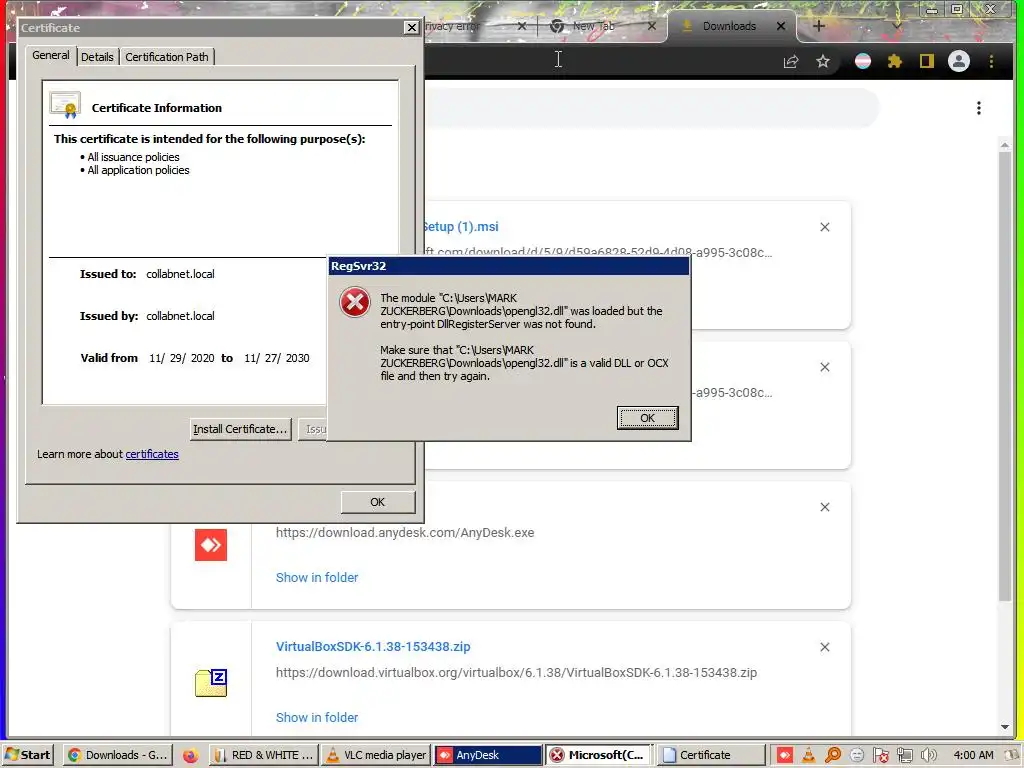Select the General tab in Certificate window

(51, 56)
